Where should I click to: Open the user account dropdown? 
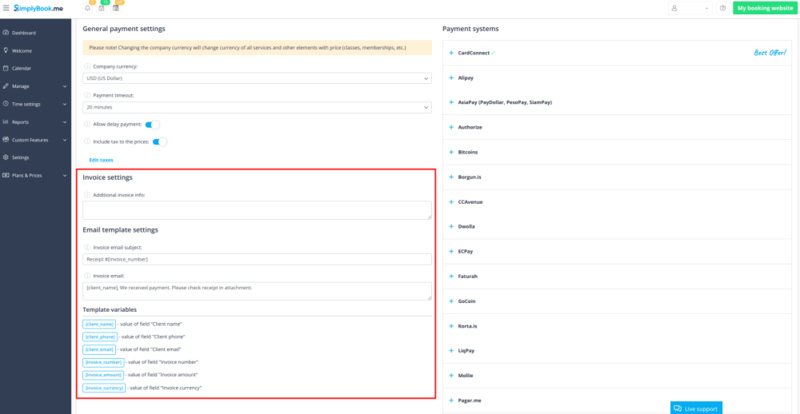coord(693,8)
